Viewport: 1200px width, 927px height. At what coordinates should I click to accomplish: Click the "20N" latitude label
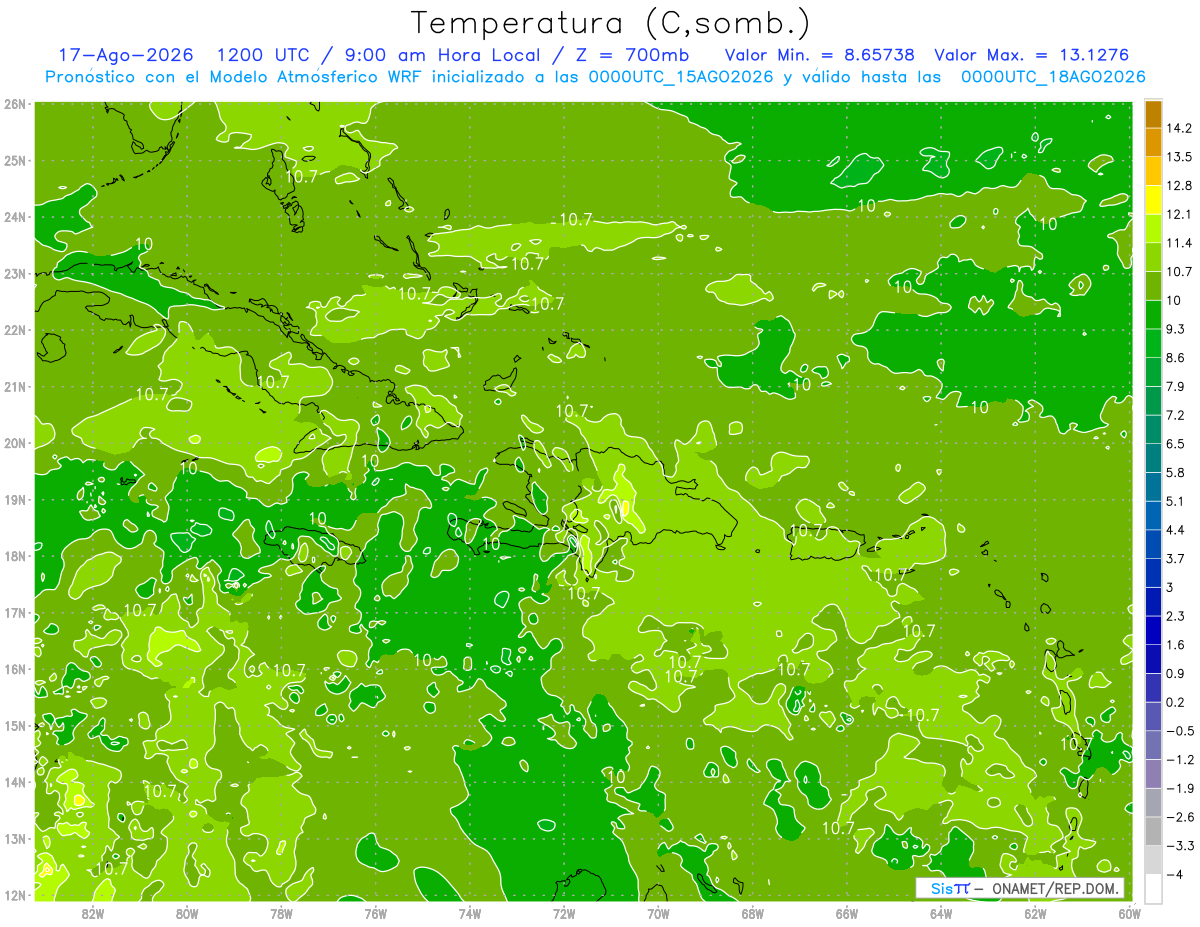pyautogui.click(x=15, y=443)
